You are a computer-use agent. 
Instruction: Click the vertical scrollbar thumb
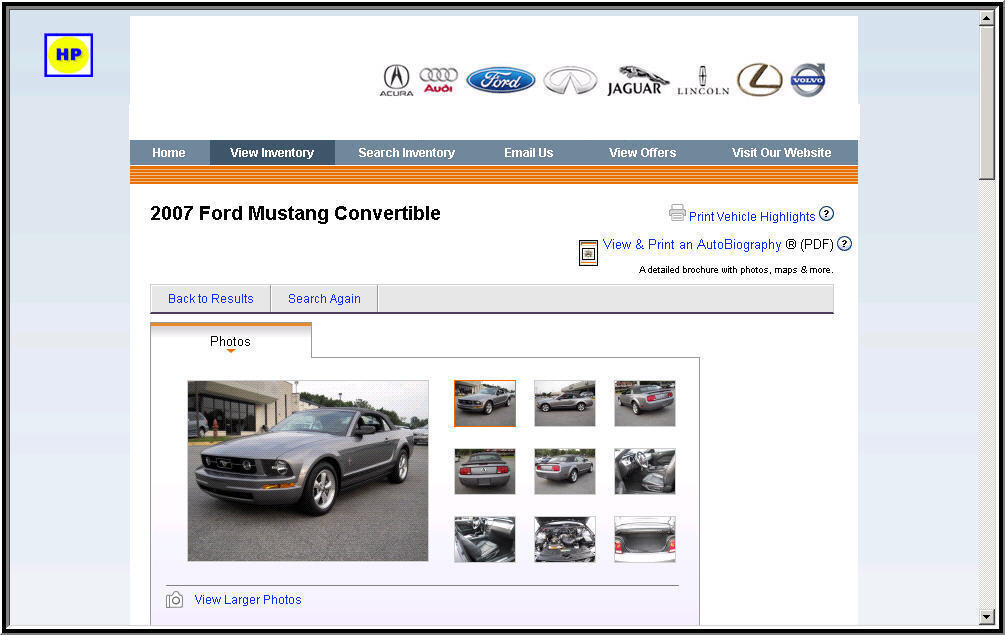coord(986,103)
